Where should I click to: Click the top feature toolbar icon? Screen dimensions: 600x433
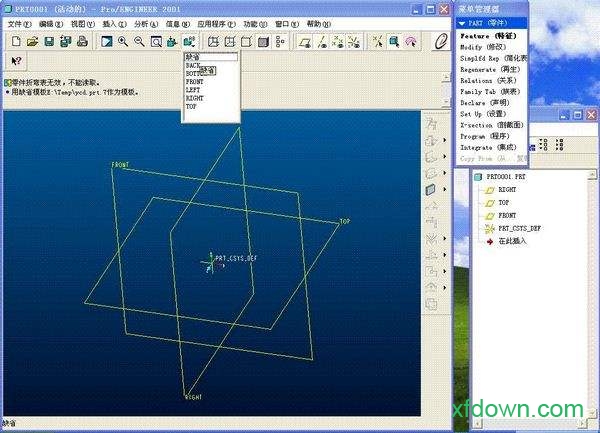tap(431, 124)
